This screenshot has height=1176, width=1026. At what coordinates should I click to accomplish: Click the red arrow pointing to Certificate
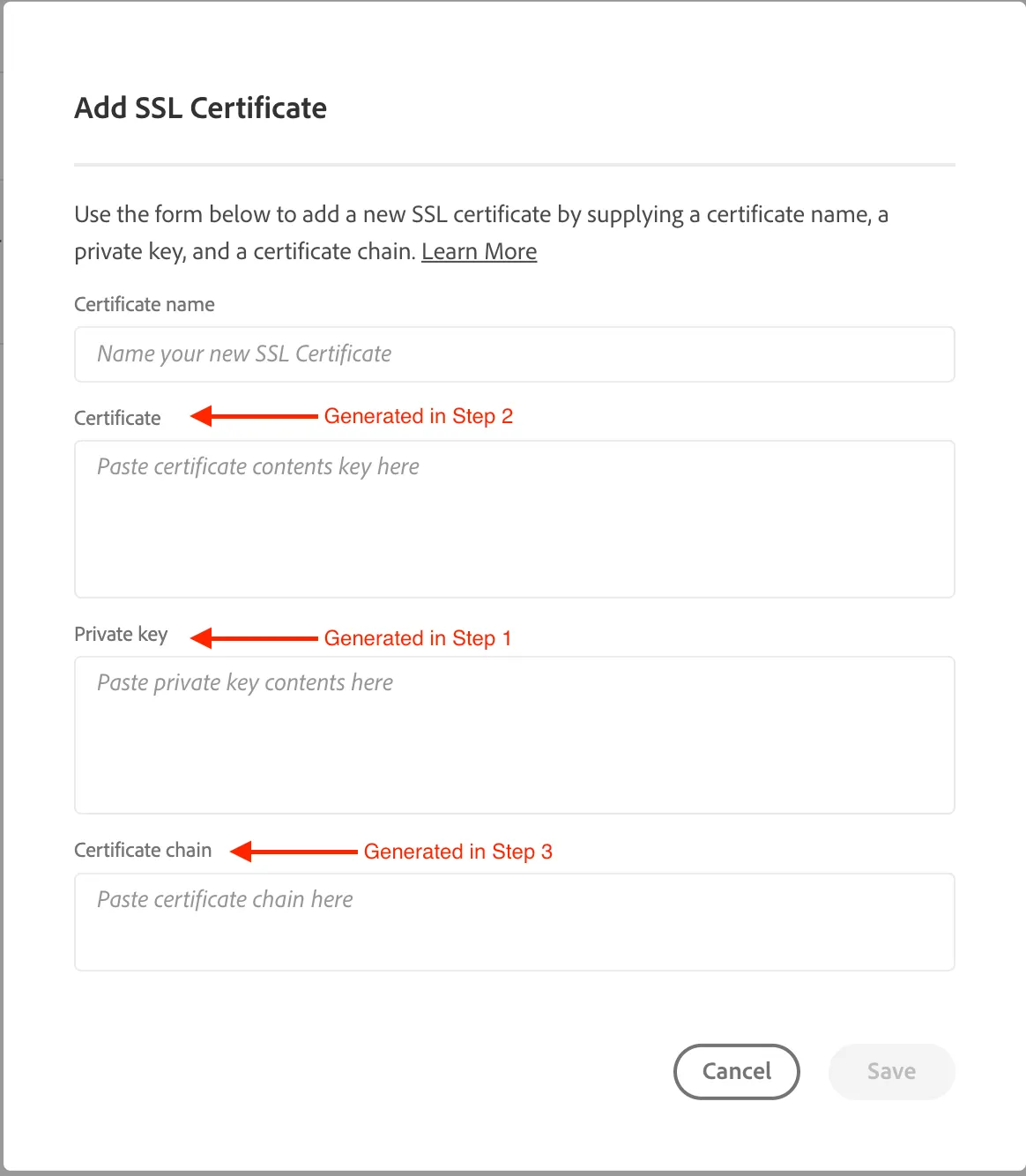tap(251, 415)
